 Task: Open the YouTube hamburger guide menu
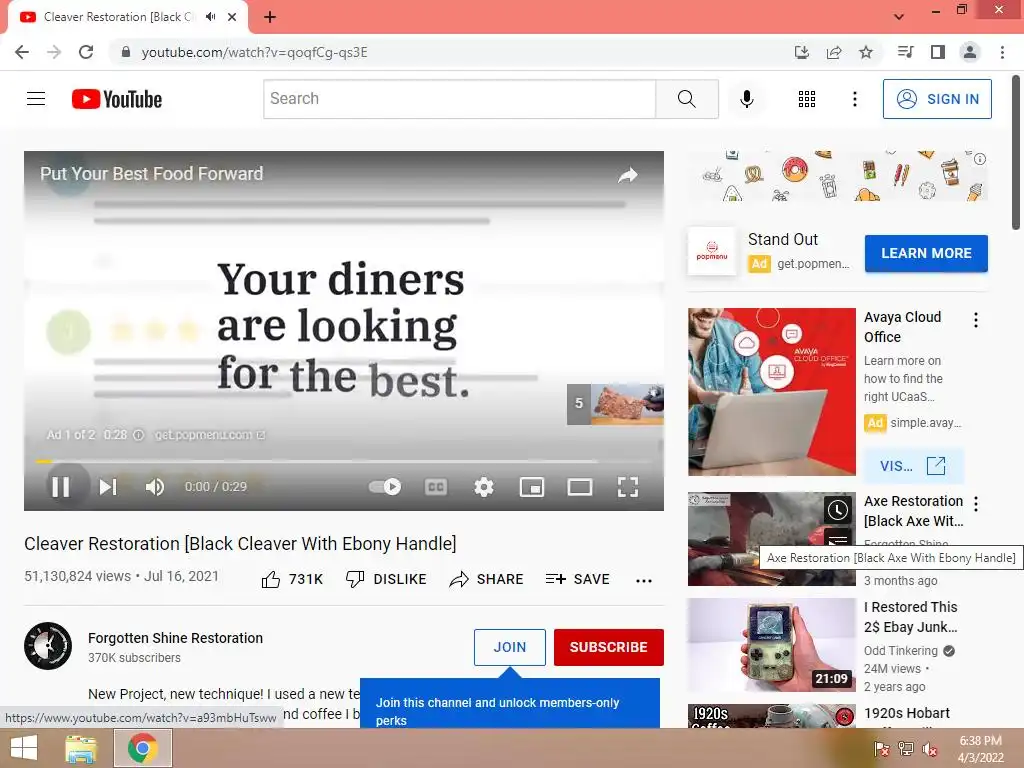coord(36,99)
